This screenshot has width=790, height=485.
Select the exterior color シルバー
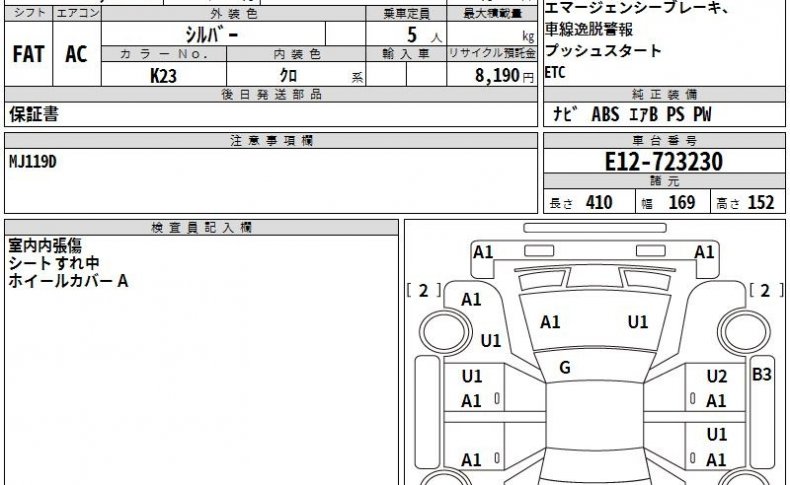(212, 35)
